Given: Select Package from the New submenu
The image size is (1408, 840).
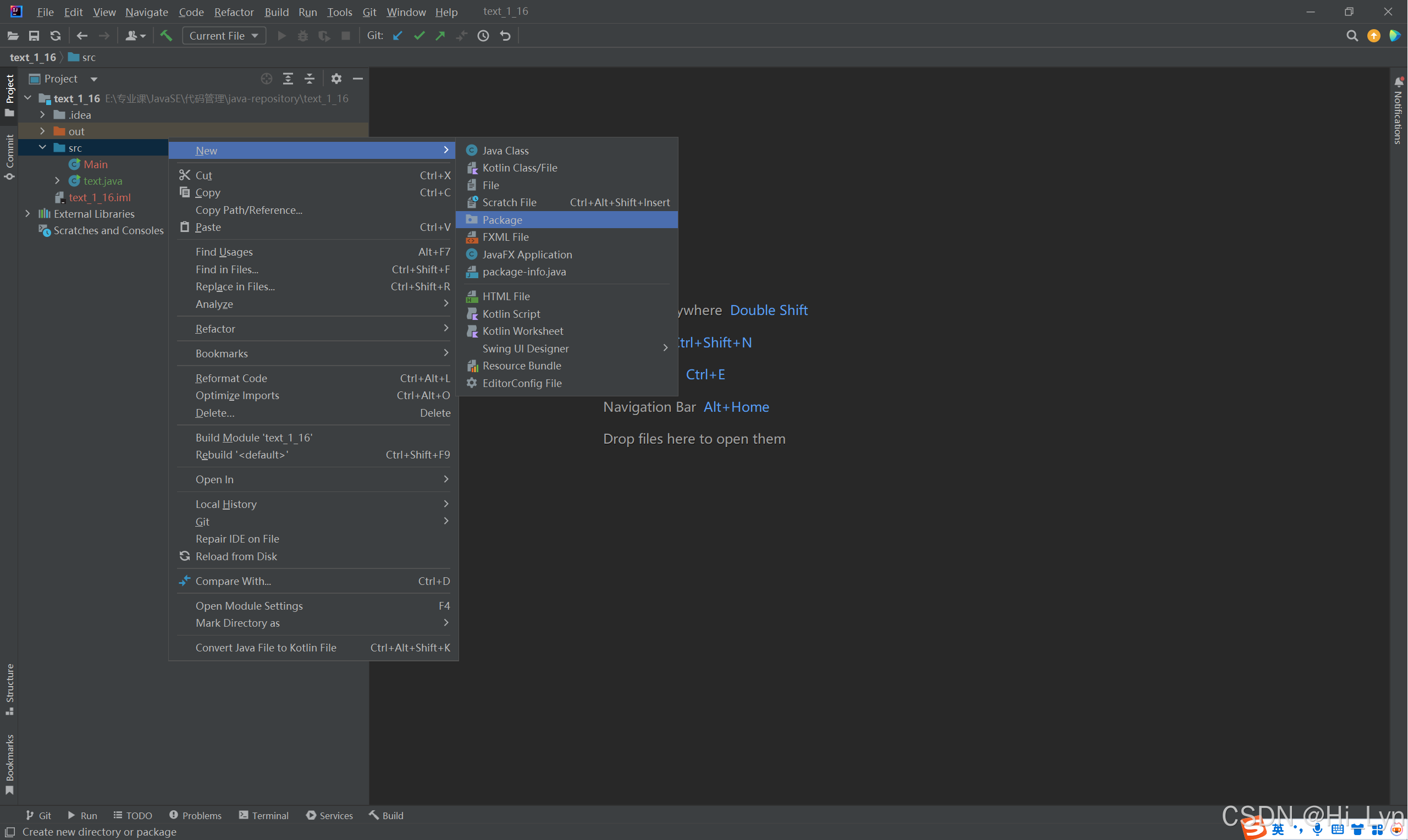Looking at the screenshot, I should pos(502,220).
